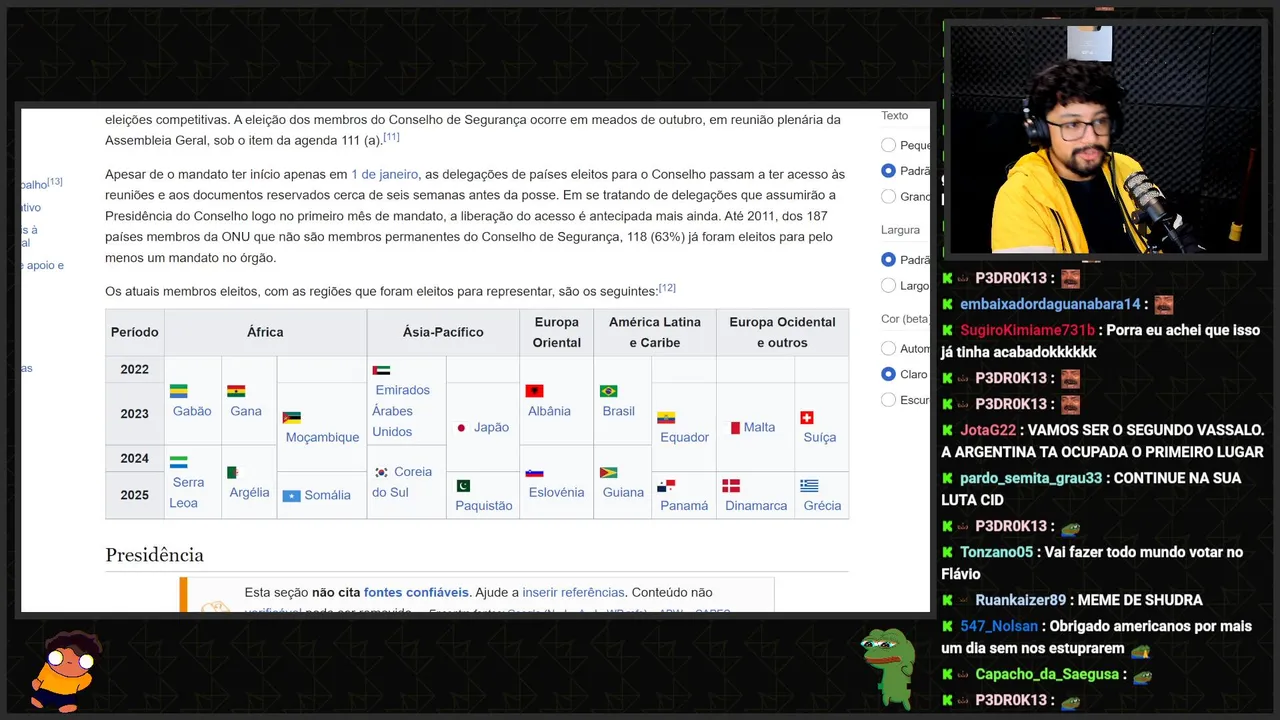Open the 'Dinamarca' country link
1280x720 pixels.
(x=756, y=505)
